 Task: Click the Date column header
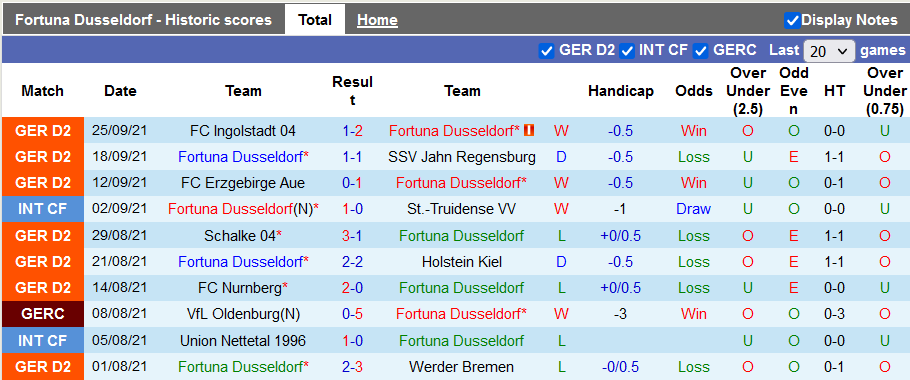click(120, 91)
